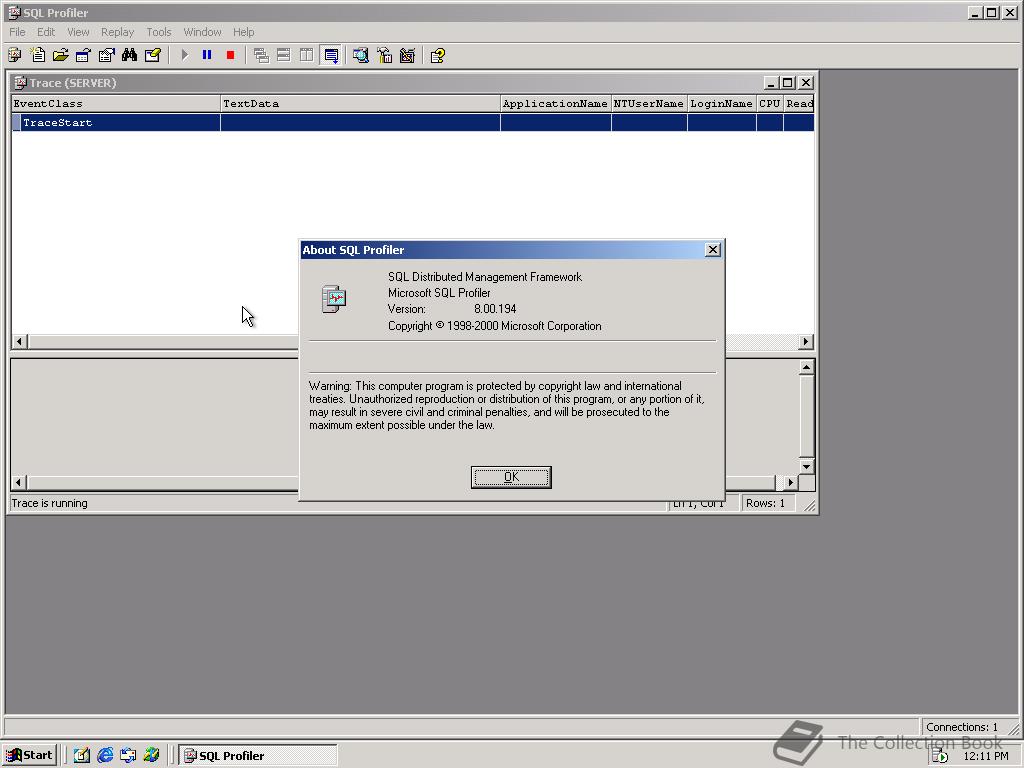
Task: Click the New Template icon with sparkle
Action: [x=38, y=56]
